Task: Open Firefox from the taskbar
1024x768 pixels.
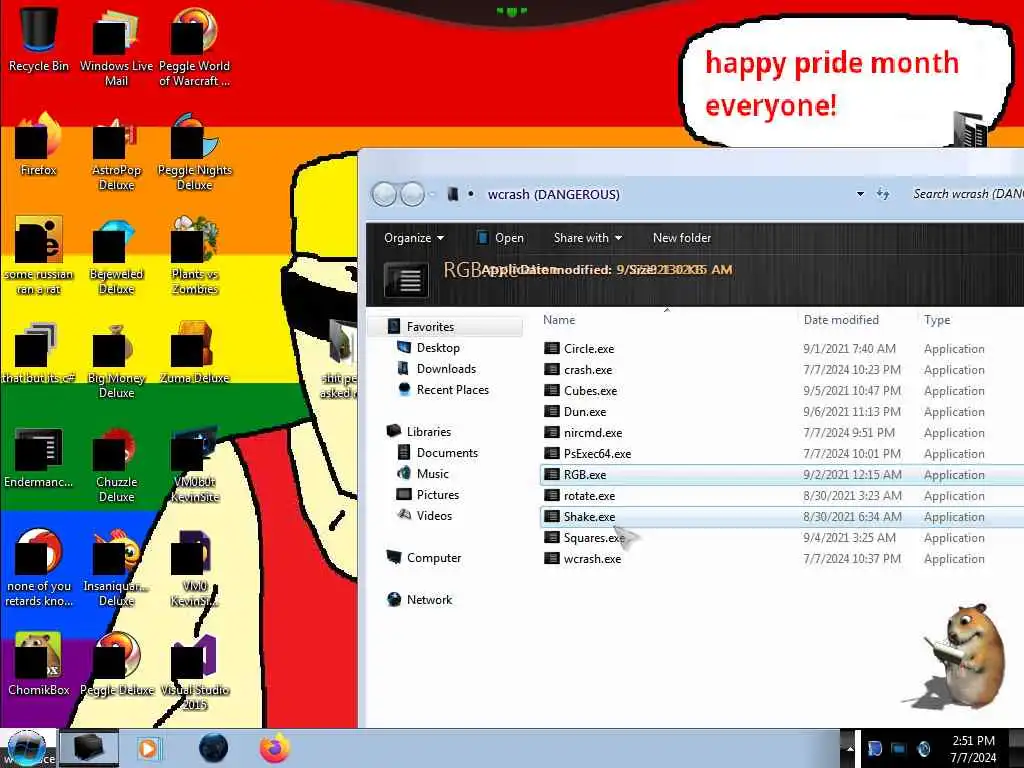Action: click(x=274, y=748)
